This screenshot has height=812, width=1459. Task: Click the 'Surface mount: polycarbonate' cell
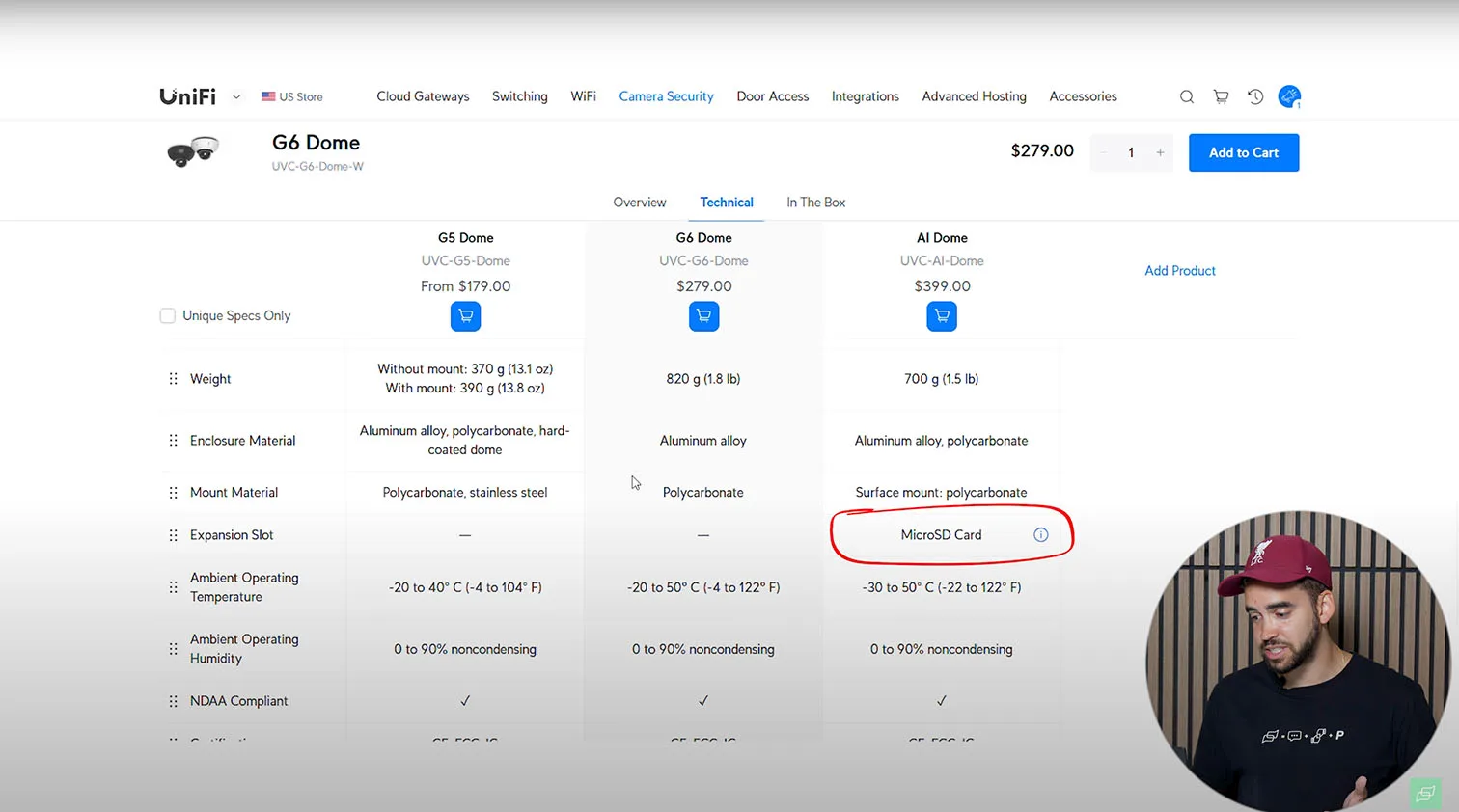(x=942, y=493)
